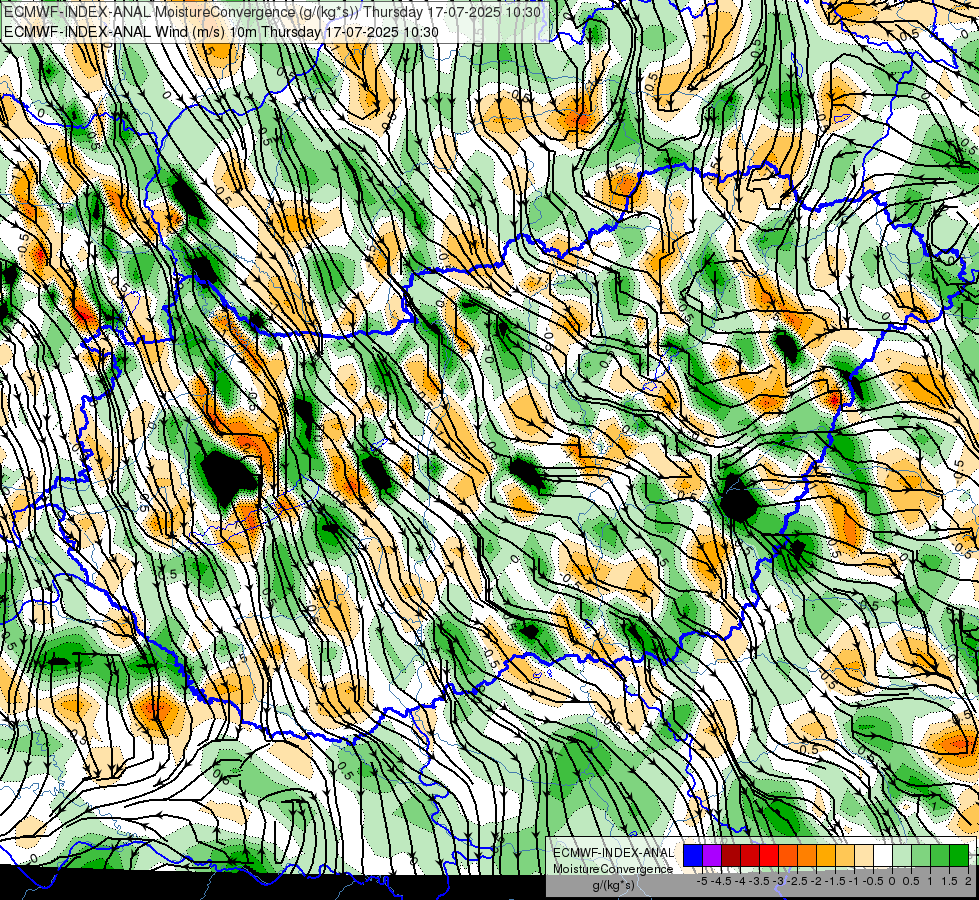Image resolution: width=979 pixels, height=900 pixels.
Task: Click the MoistureConvergence title line at top
Action: 272,12
